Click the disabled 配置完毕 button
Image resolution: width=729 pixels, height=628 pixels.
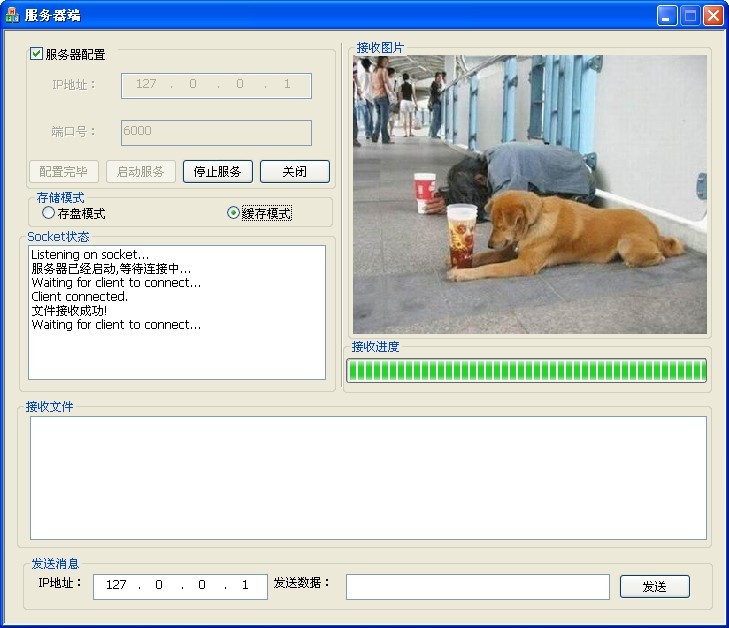64,172
